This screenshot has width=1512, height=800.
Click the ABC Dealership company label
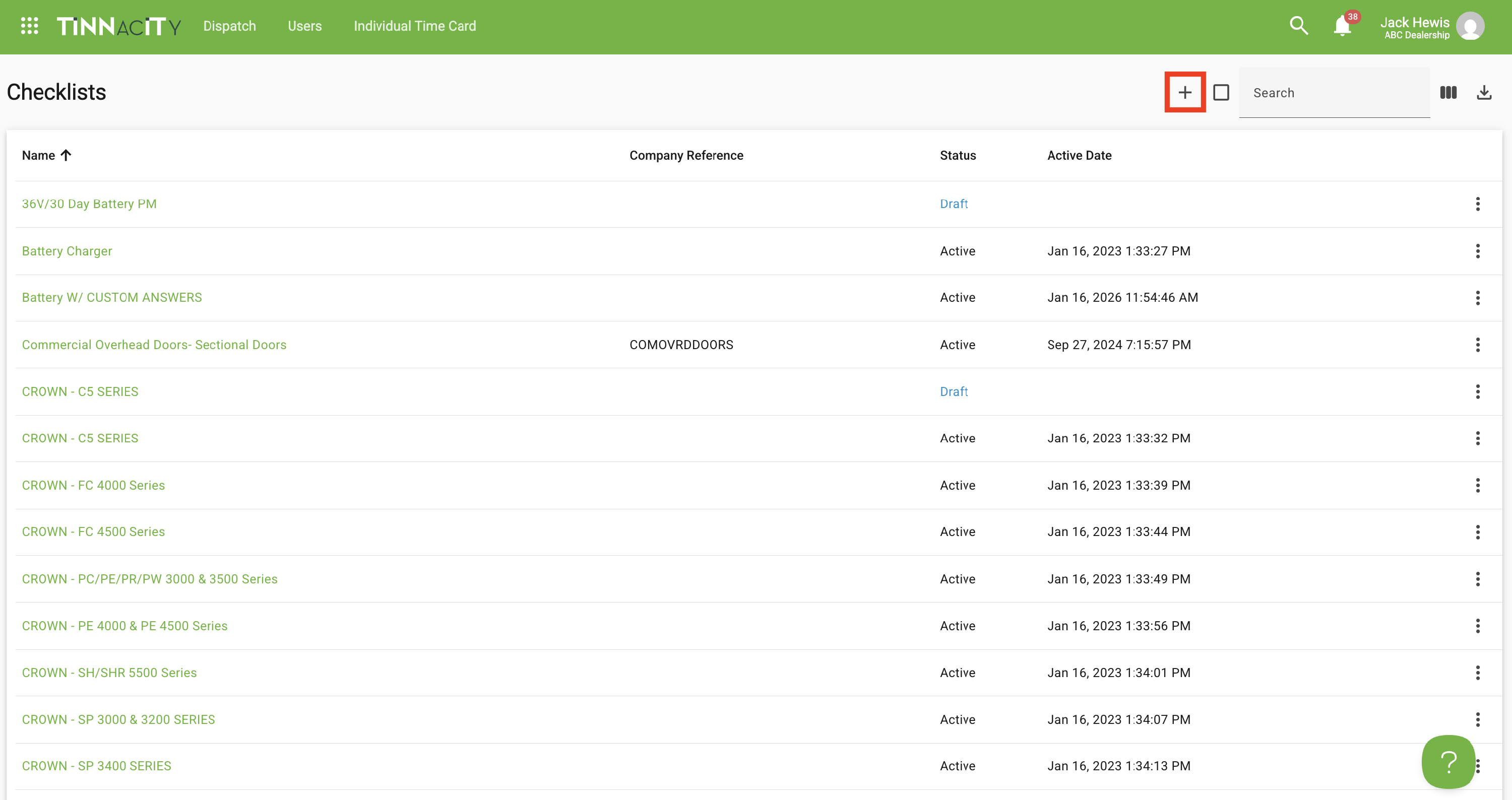click(x=1416, y=35)
